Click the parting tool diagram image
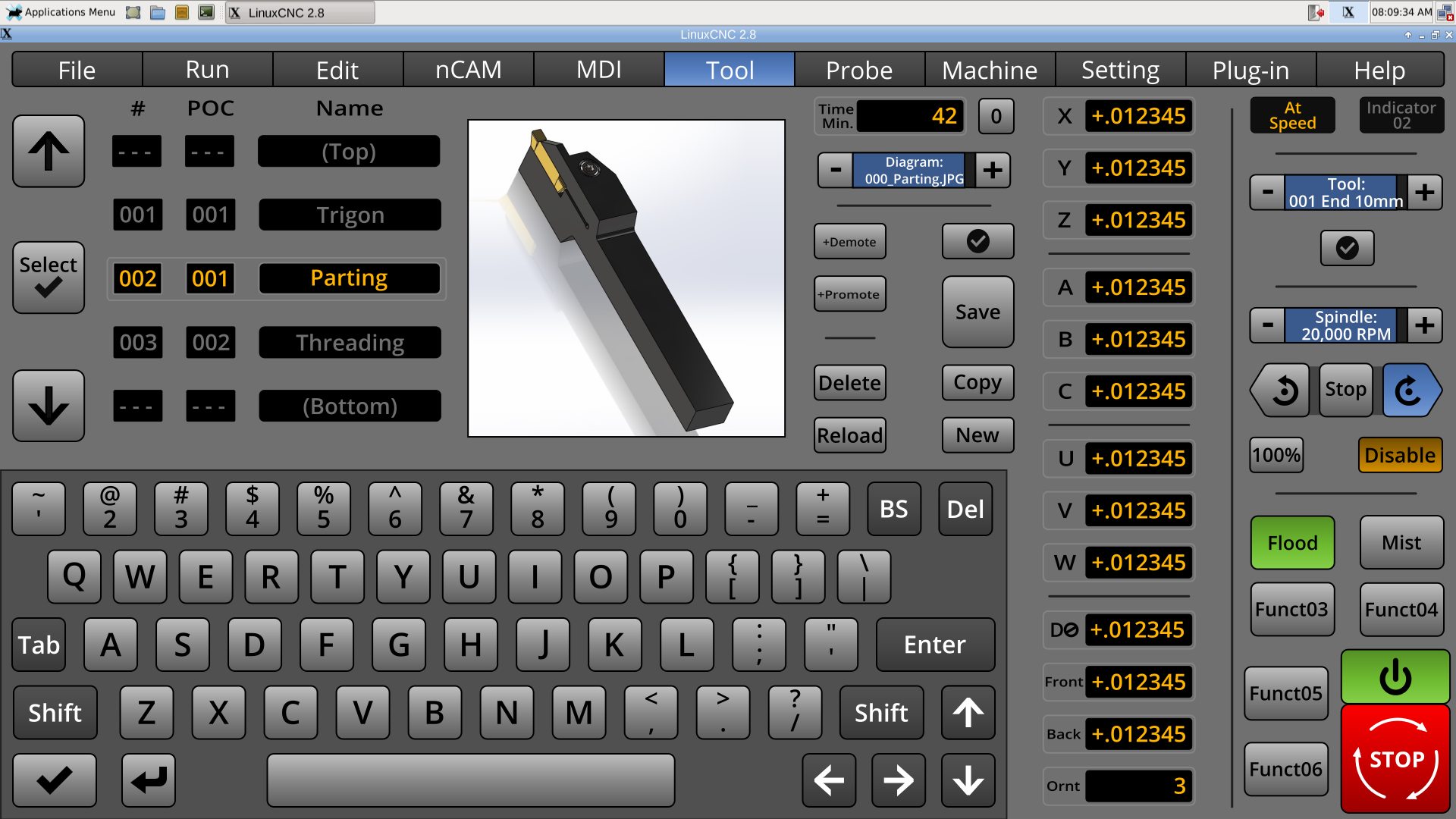 coord(626,278)
